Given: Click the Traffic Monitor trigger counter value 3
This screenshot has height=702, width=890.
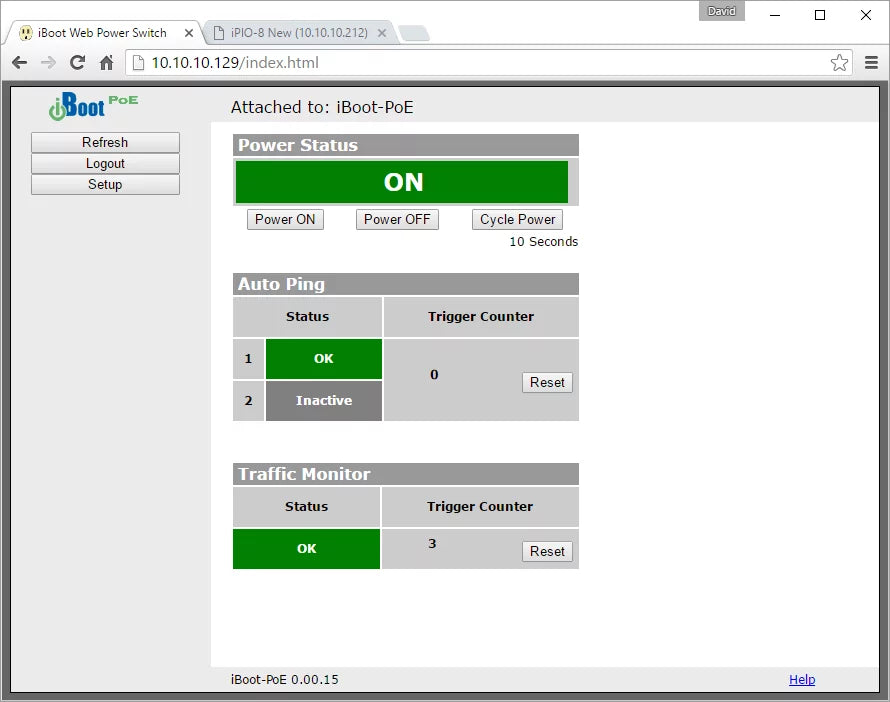Looking at the screenshot, I should 432,544.
